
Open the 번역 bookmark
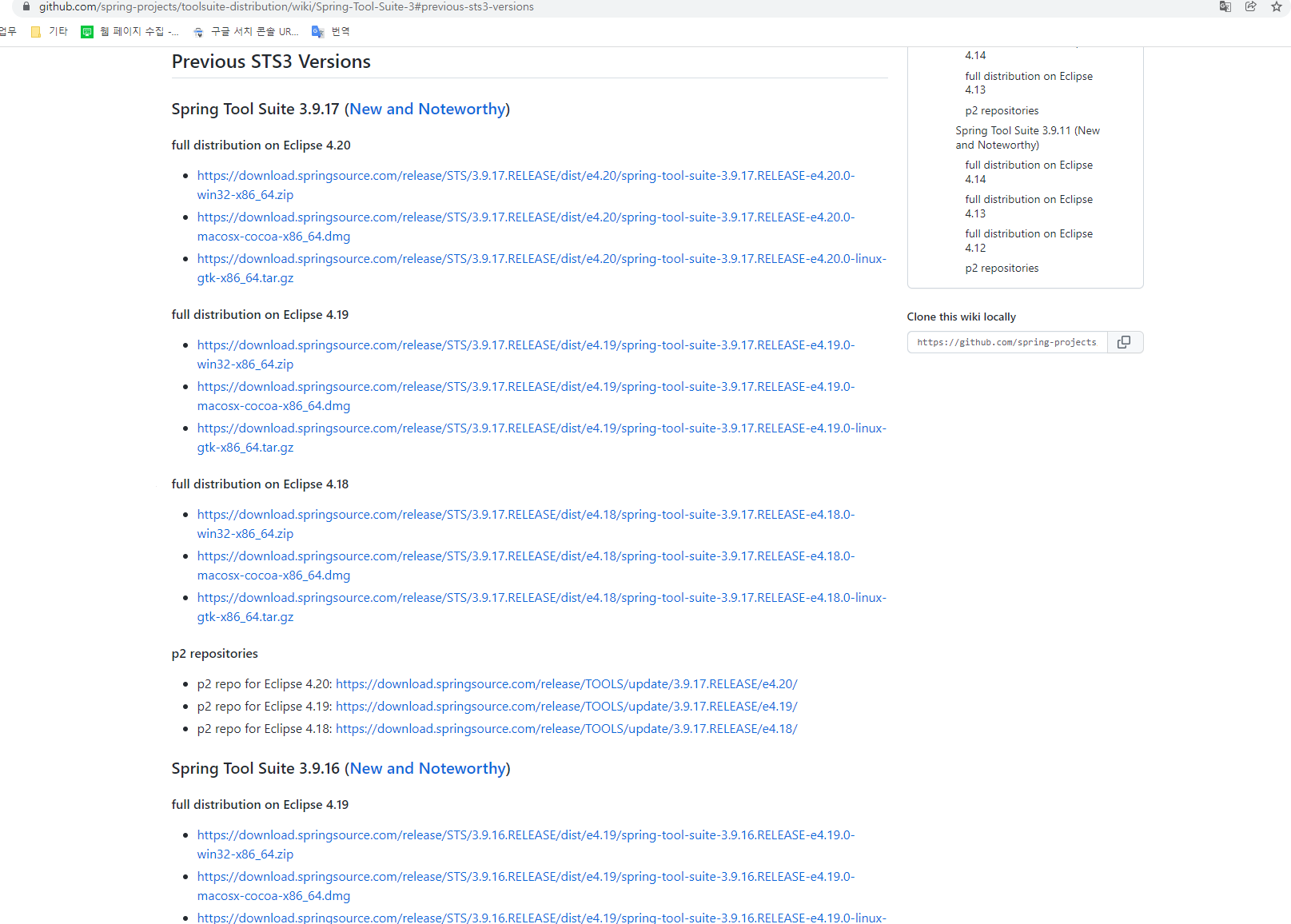pos(331,32)
